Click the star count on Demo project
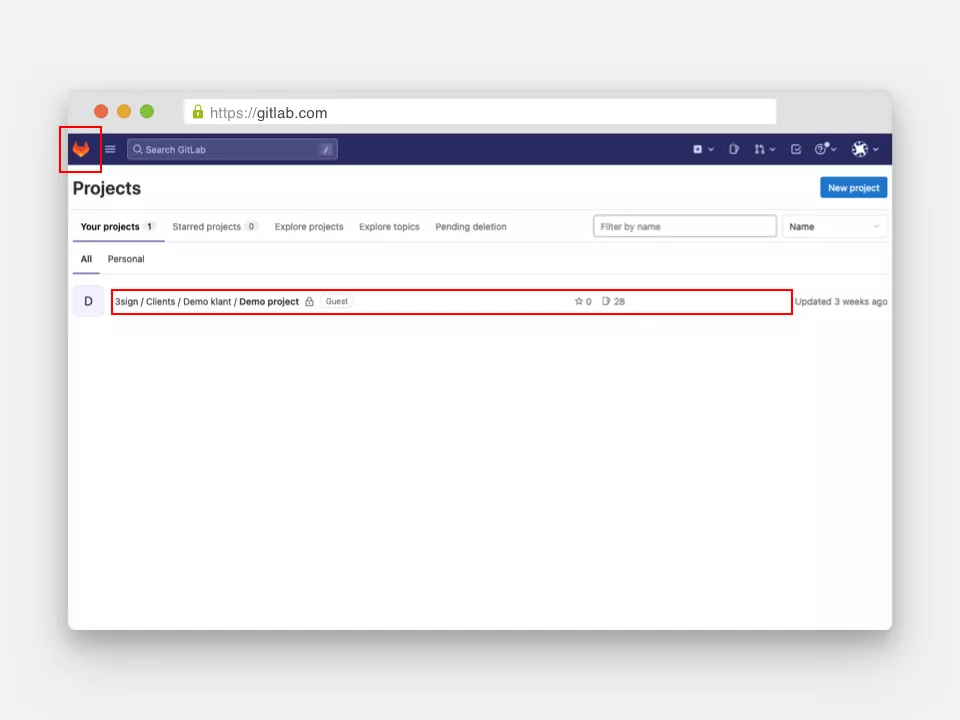The image size is (960, 720). pyautogui.click(x=583, y=301)
